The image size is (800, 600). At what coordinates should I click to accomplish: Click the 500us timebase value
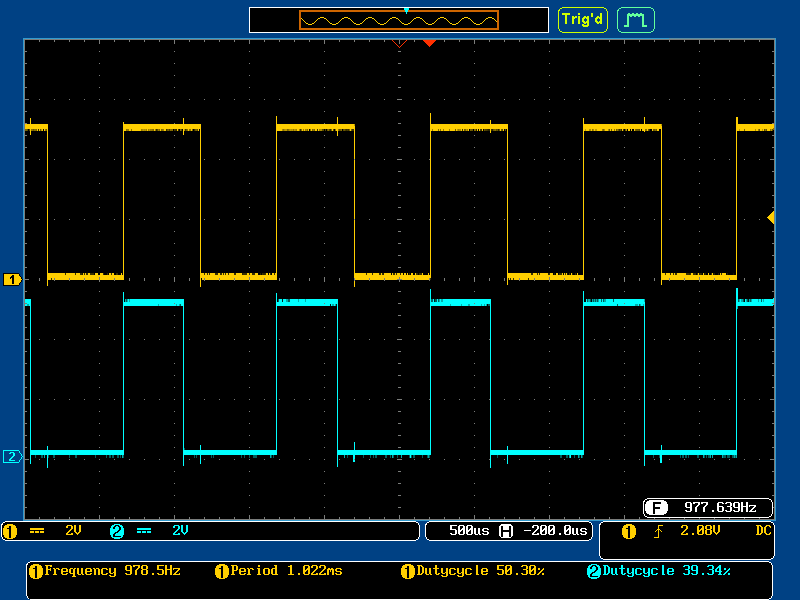(469, 531)
